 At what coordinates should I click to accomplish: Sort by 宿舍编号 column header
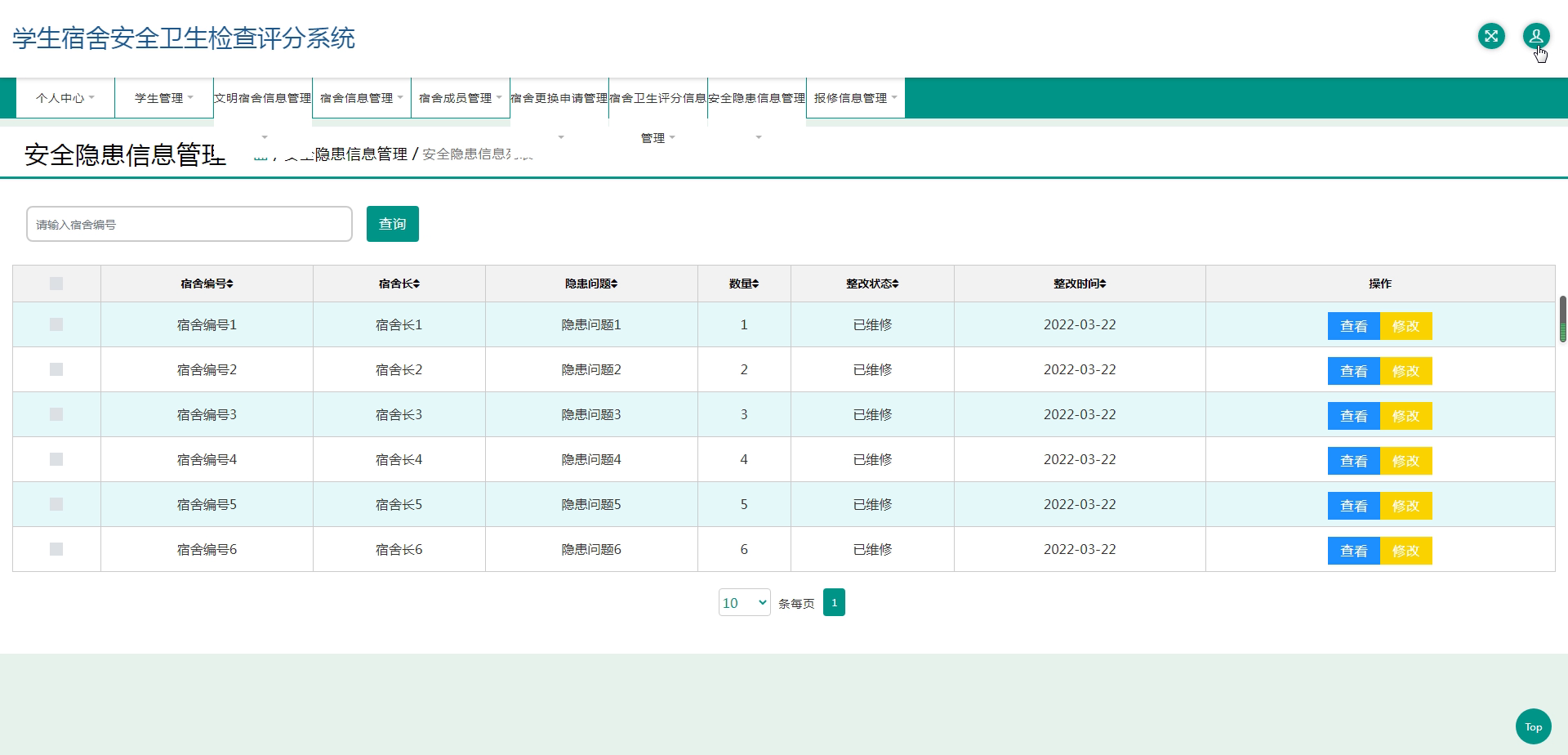(x=207, y=284)
